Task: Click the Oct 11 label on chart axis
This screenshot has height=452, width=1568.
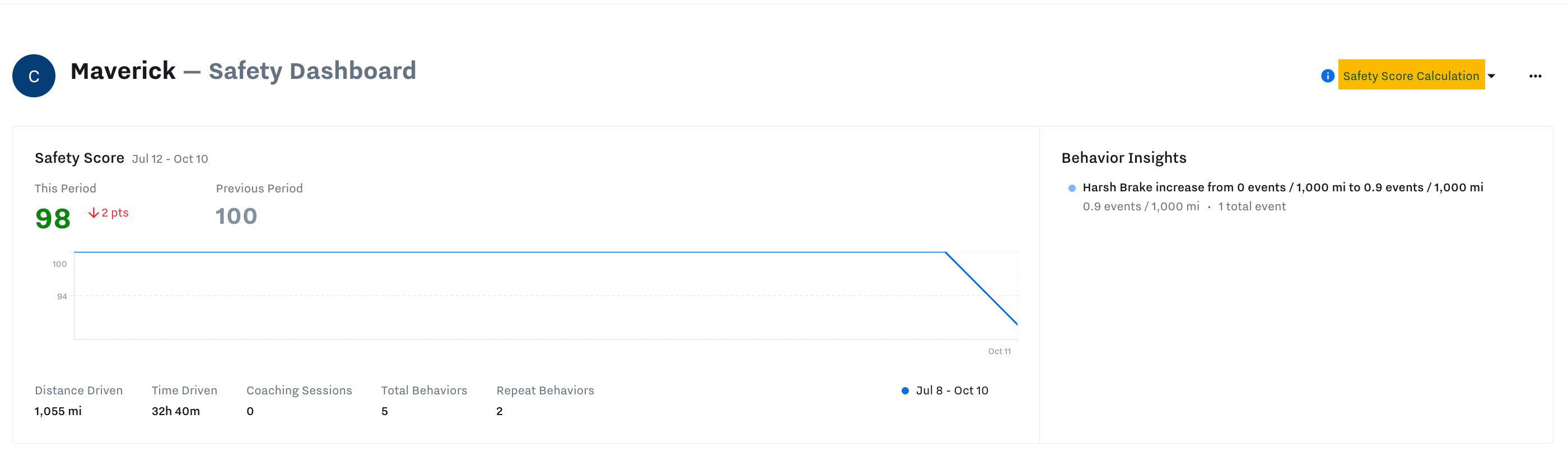Action: tap(999, 352)
